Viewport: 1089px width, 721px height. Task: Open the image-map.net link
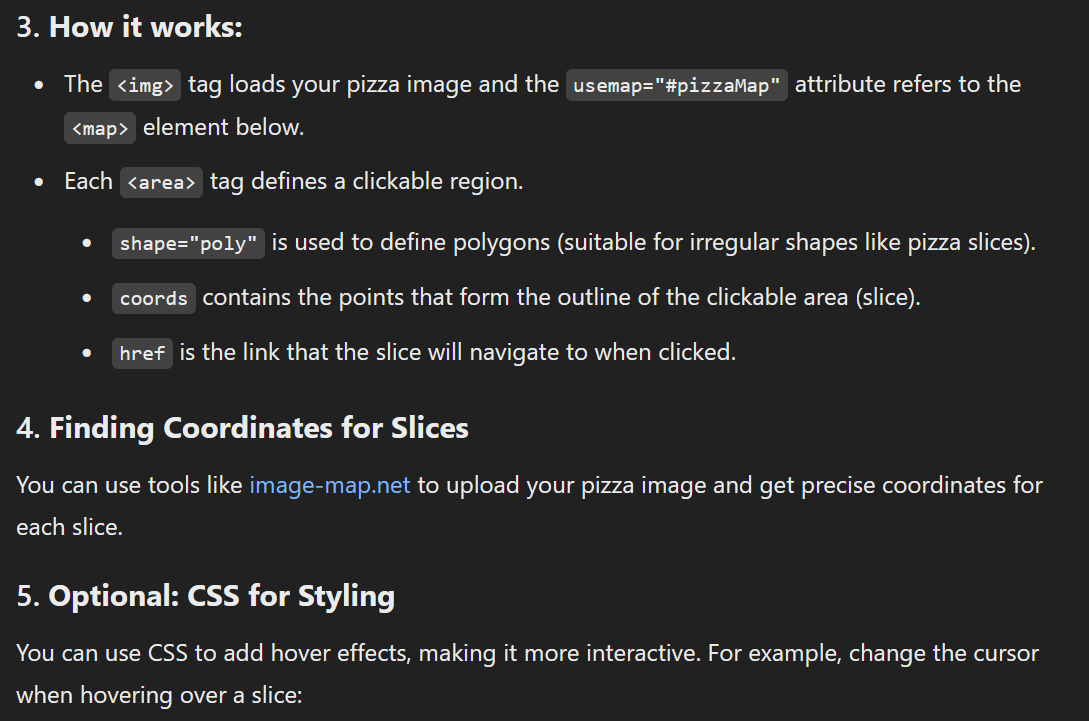330,486
